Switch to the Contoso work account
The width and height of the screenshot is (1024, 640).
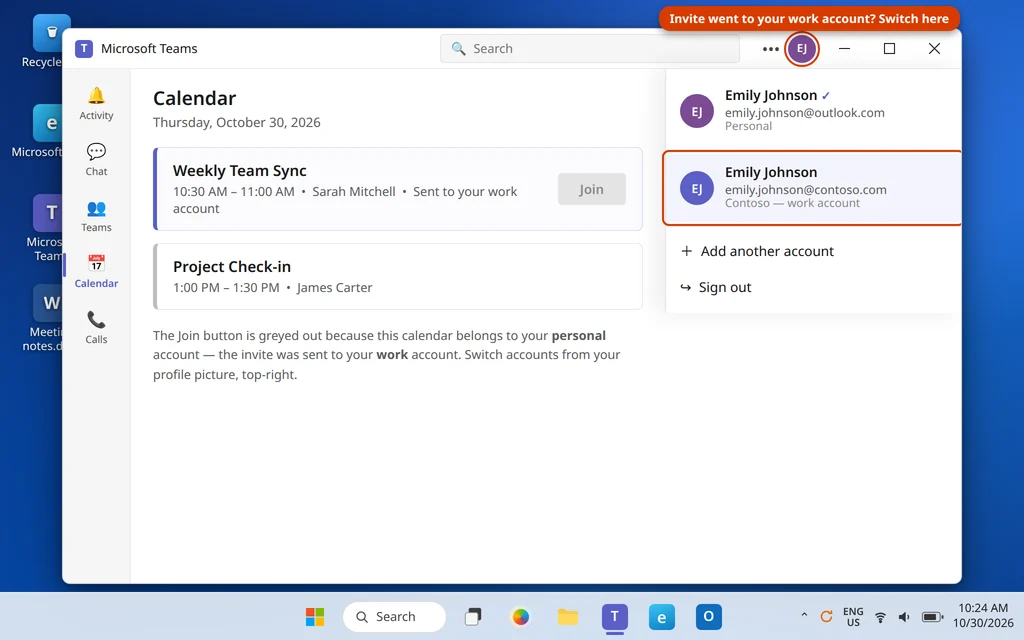813,187
